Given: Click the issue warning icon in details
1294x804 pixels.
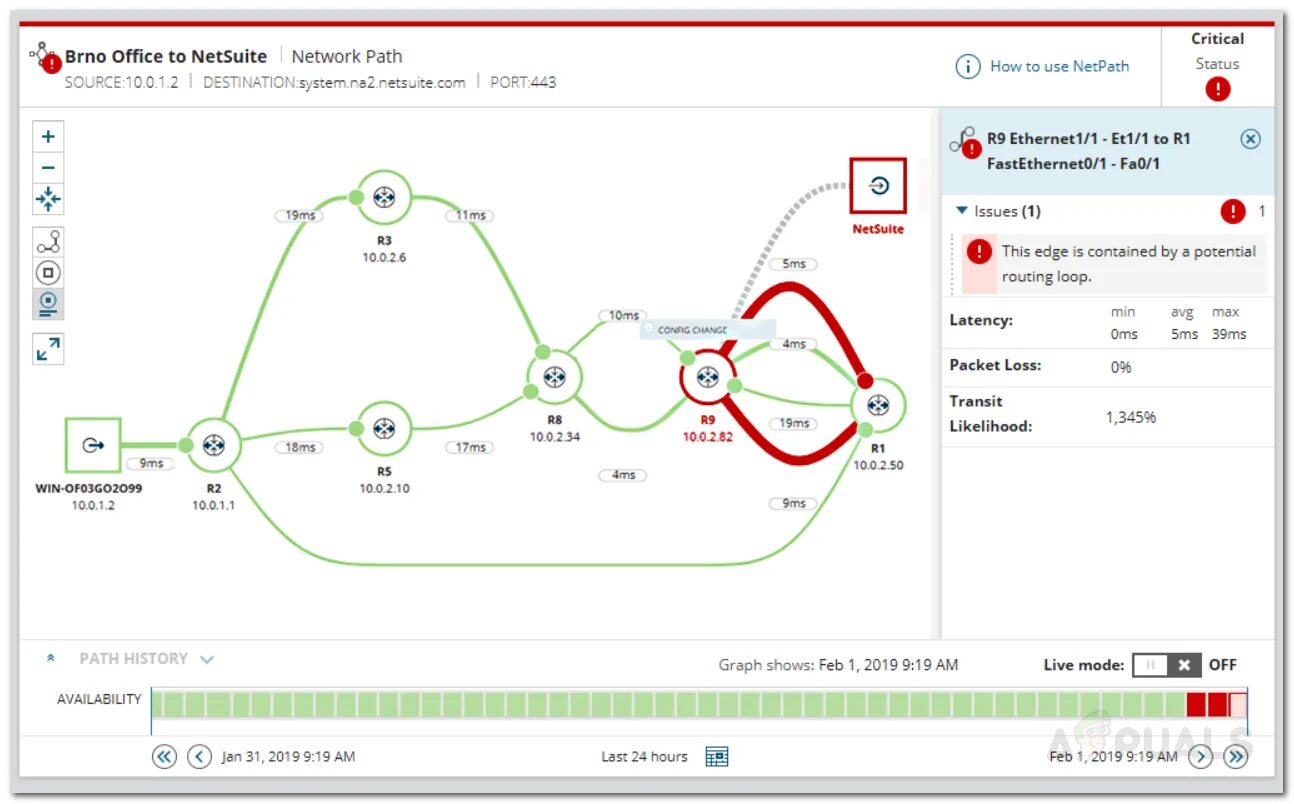Looking at the screenshot, I should (980, 251).
